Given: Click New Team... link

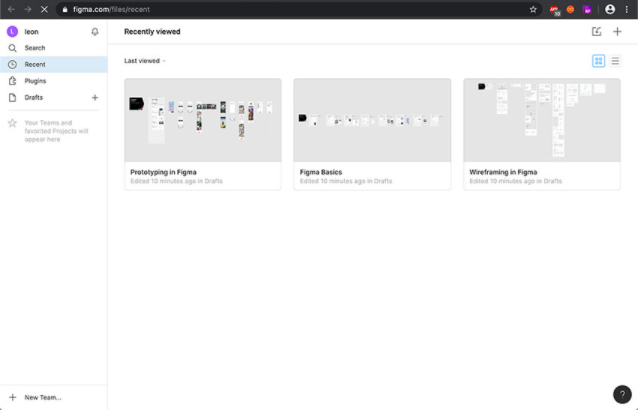Looking at the screenshot, I should pos(43,399).
